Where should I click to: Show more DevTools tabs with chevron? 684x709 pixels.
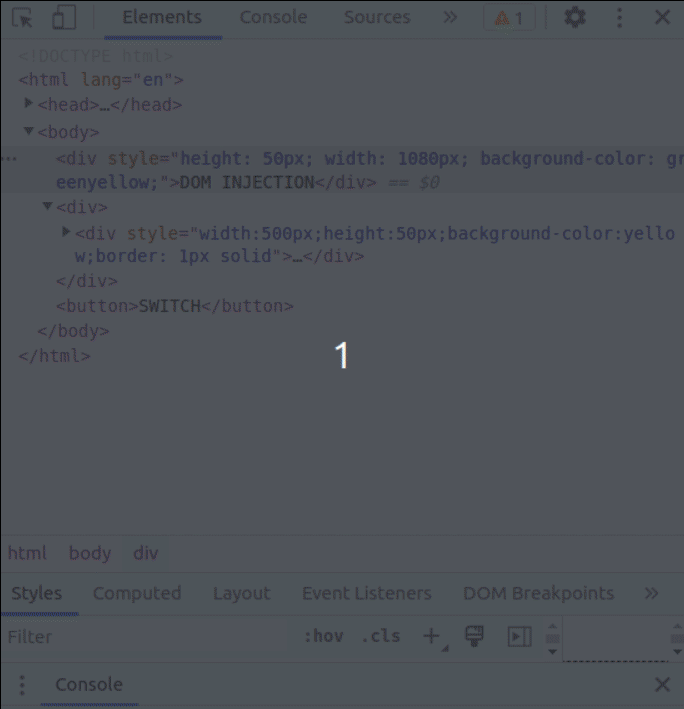click(450, 18)
